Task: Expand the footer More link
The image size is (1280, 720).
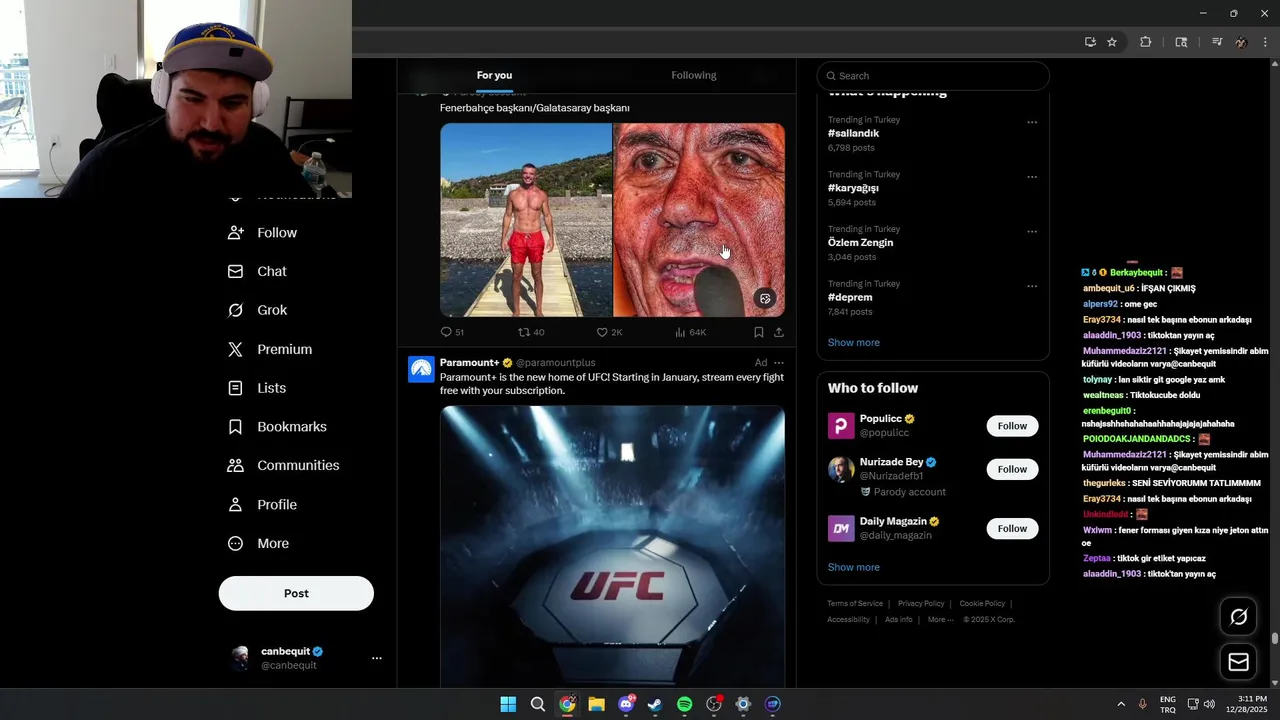Action: (940, 620)
